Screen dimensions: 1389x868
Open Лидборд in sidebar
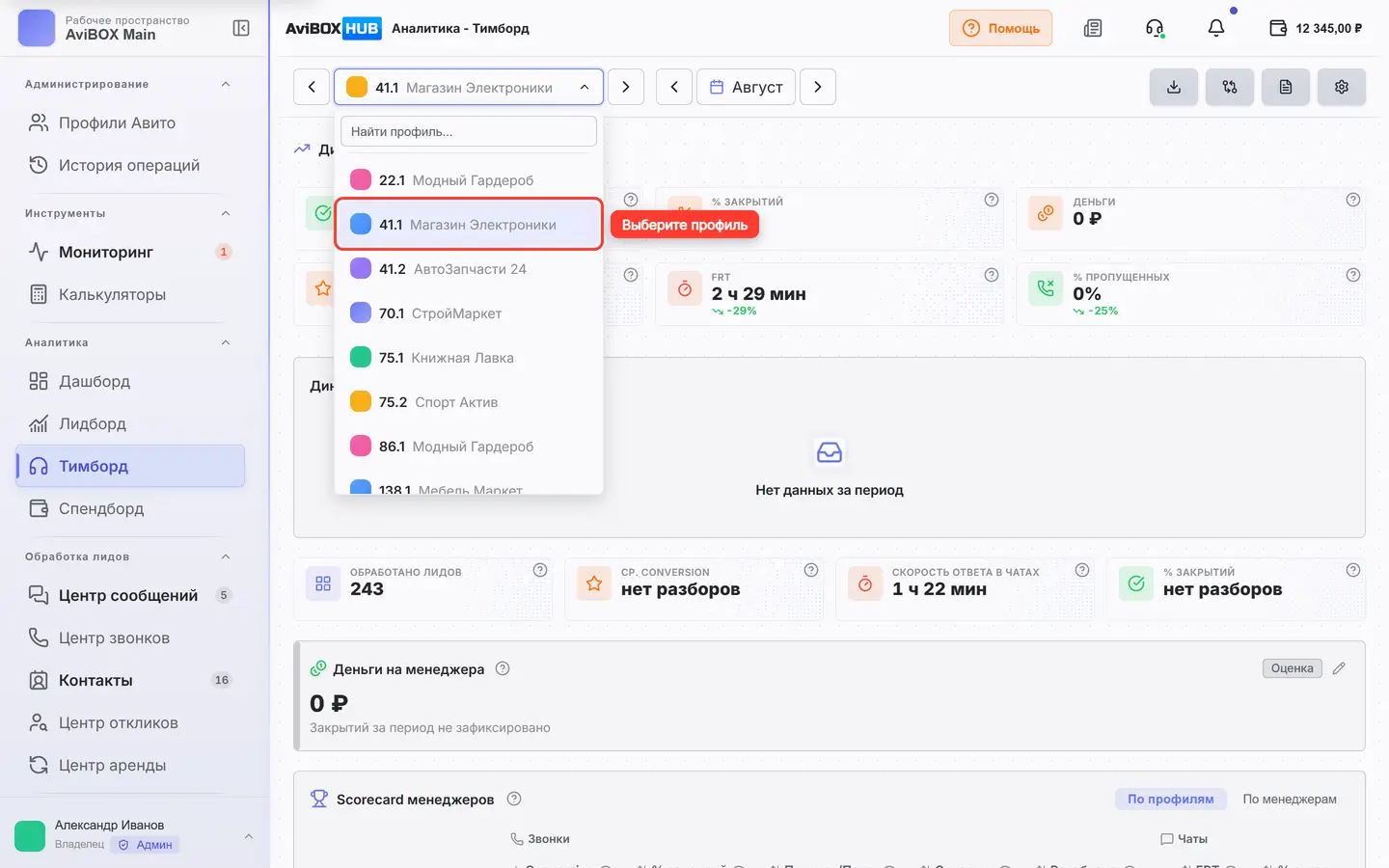coord(130,423)
